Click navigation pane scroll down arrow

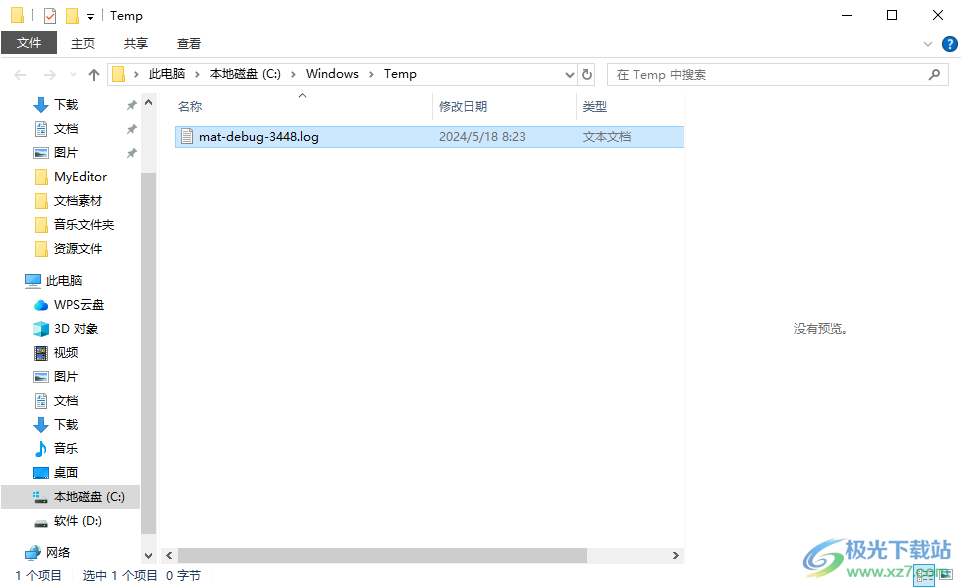[148, 555]
